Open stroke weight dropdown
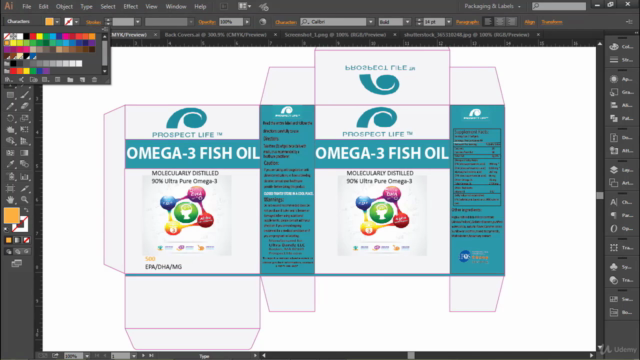 point(138,22)
